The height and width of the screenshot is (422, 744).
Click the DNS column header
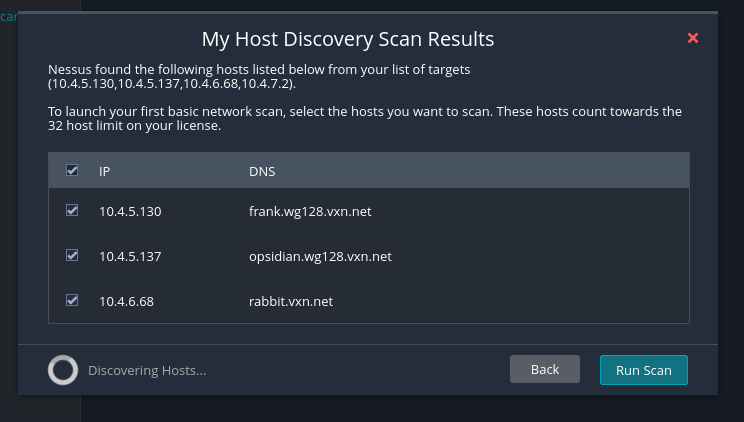[262, 171]
